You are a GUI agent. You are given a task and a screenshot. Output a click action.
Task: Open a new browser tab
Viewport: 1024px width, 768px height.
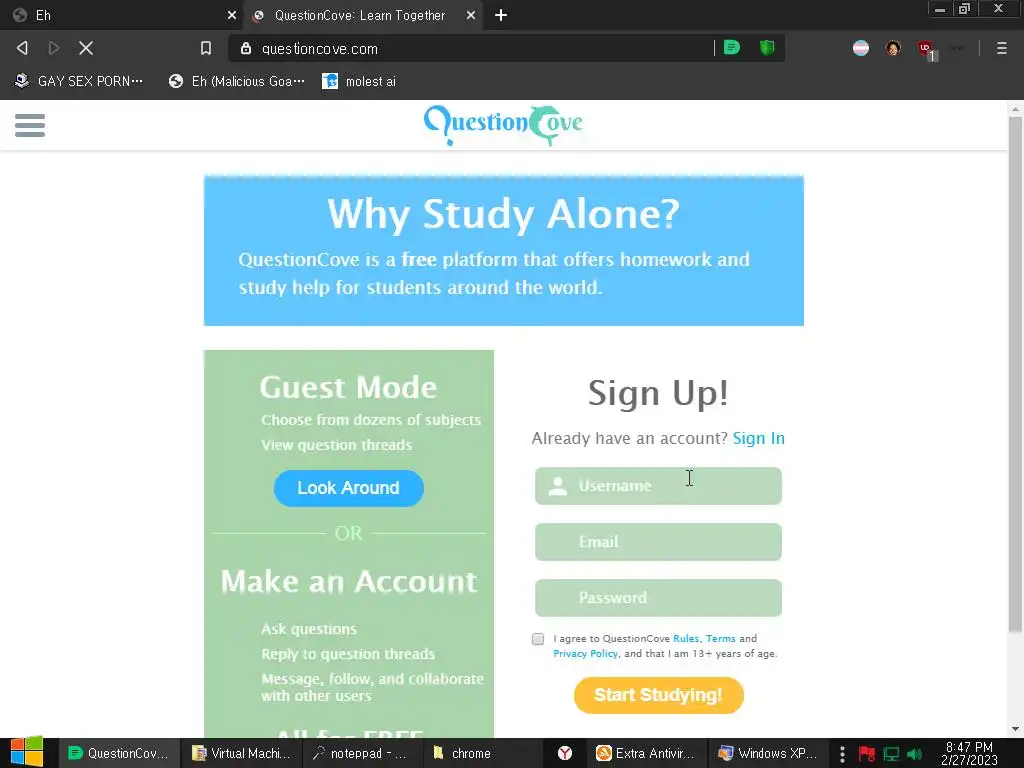point(500,15)
